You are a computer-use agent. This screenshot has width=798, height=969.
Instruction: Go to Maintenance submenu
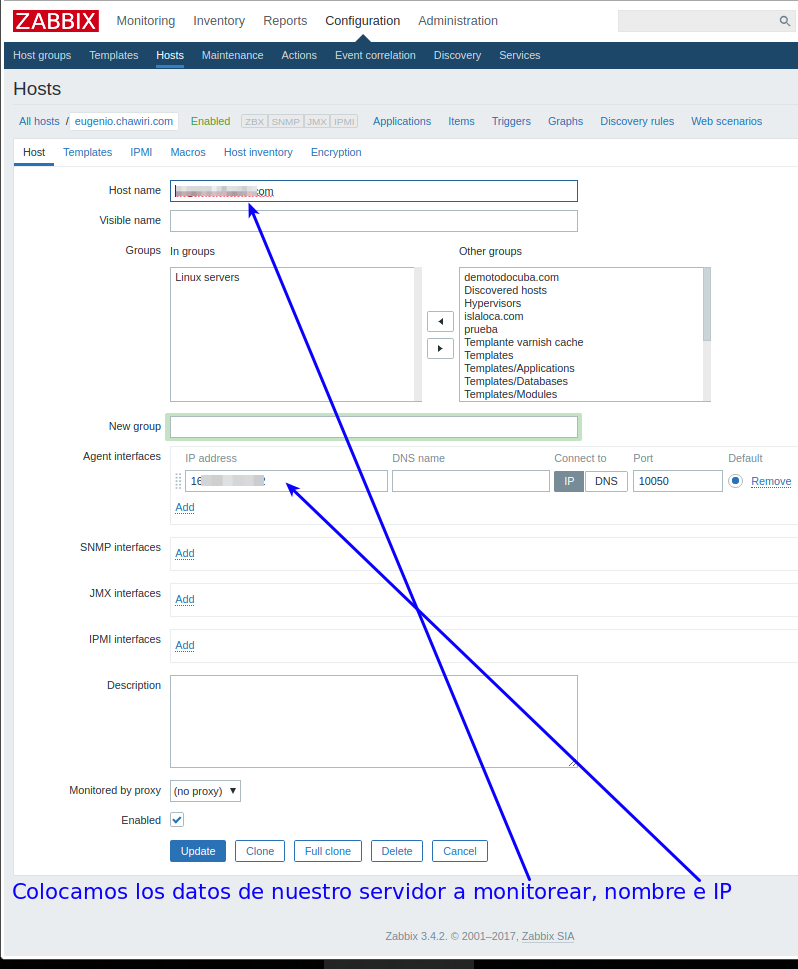pyautogui.click(x=232, y=55)
